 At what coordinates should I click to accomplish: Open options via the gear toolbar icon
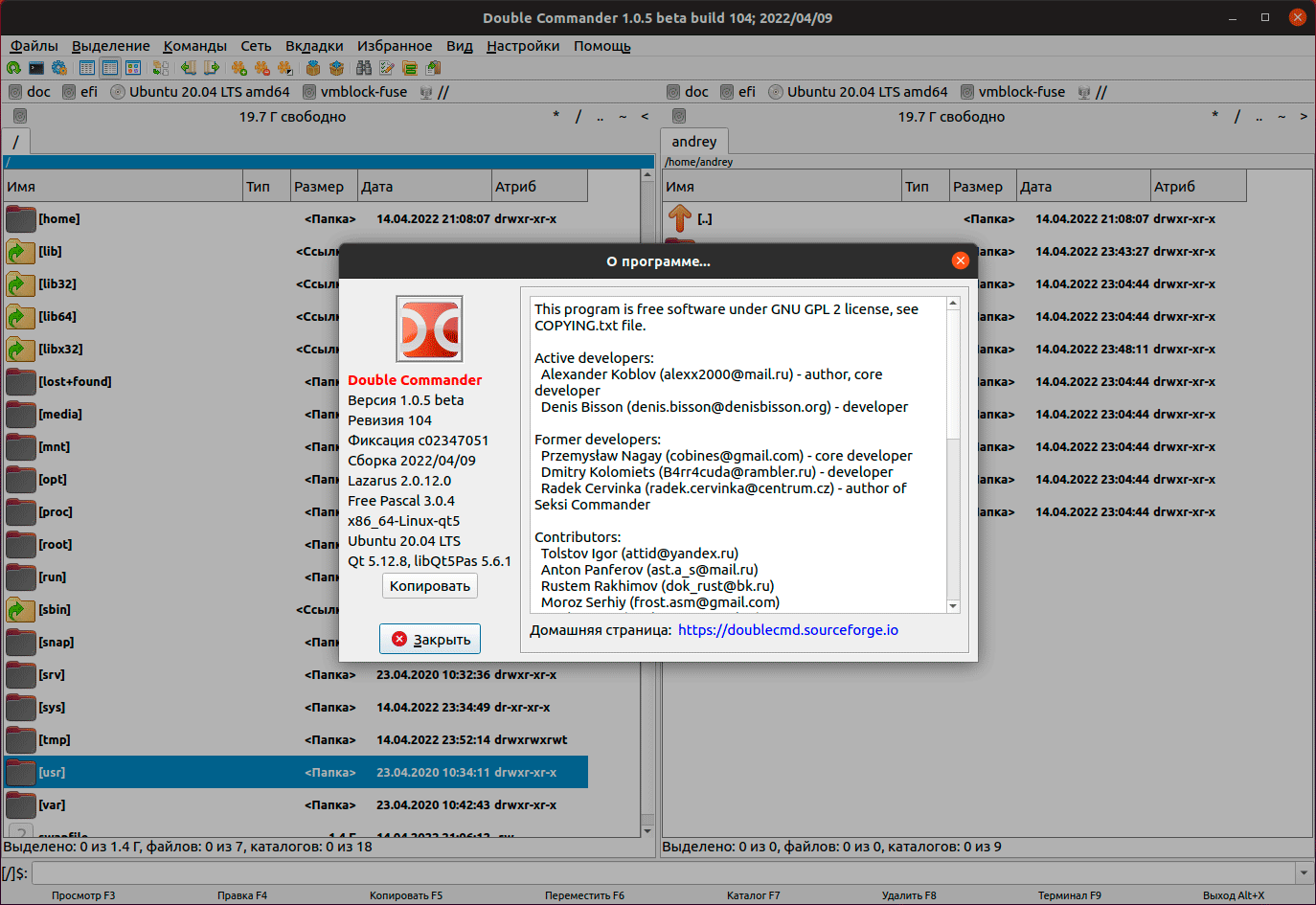(59, 68)
